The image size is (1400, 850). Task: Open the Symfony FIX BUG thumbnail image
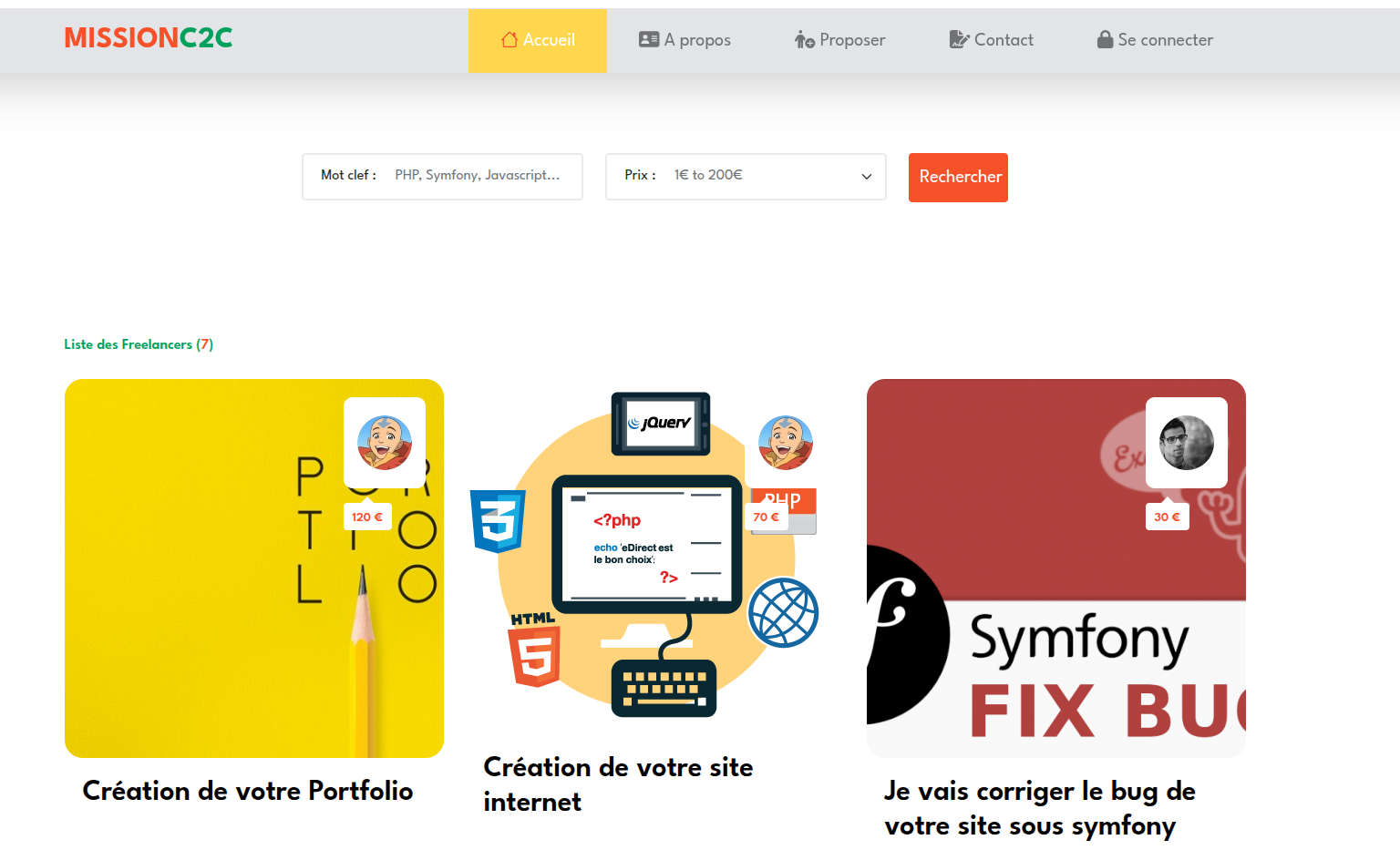pyautogui.click(x=1056, y=568)
